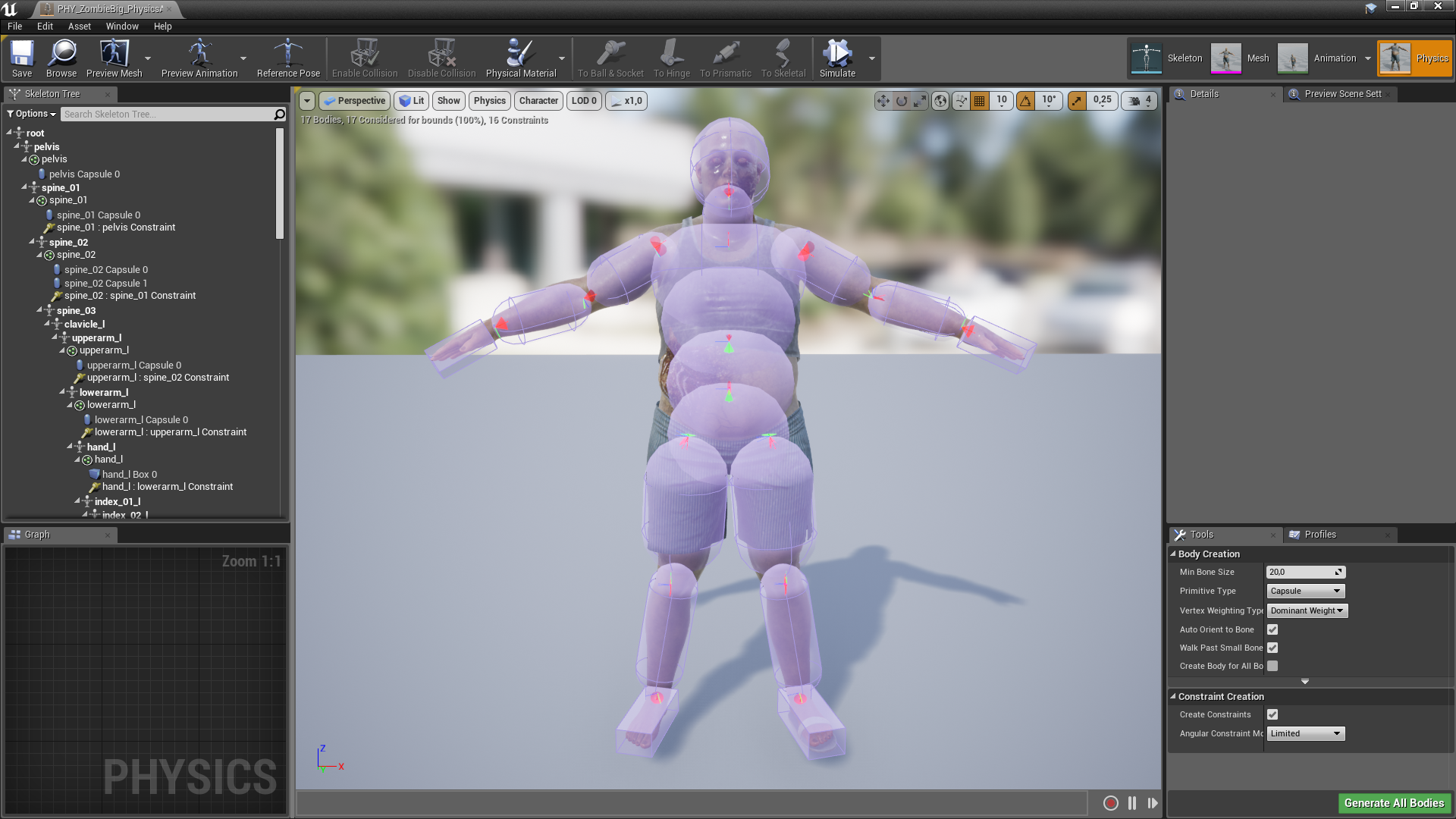
Task: Click the Save toolbar icon
Action: pos(22,58)
